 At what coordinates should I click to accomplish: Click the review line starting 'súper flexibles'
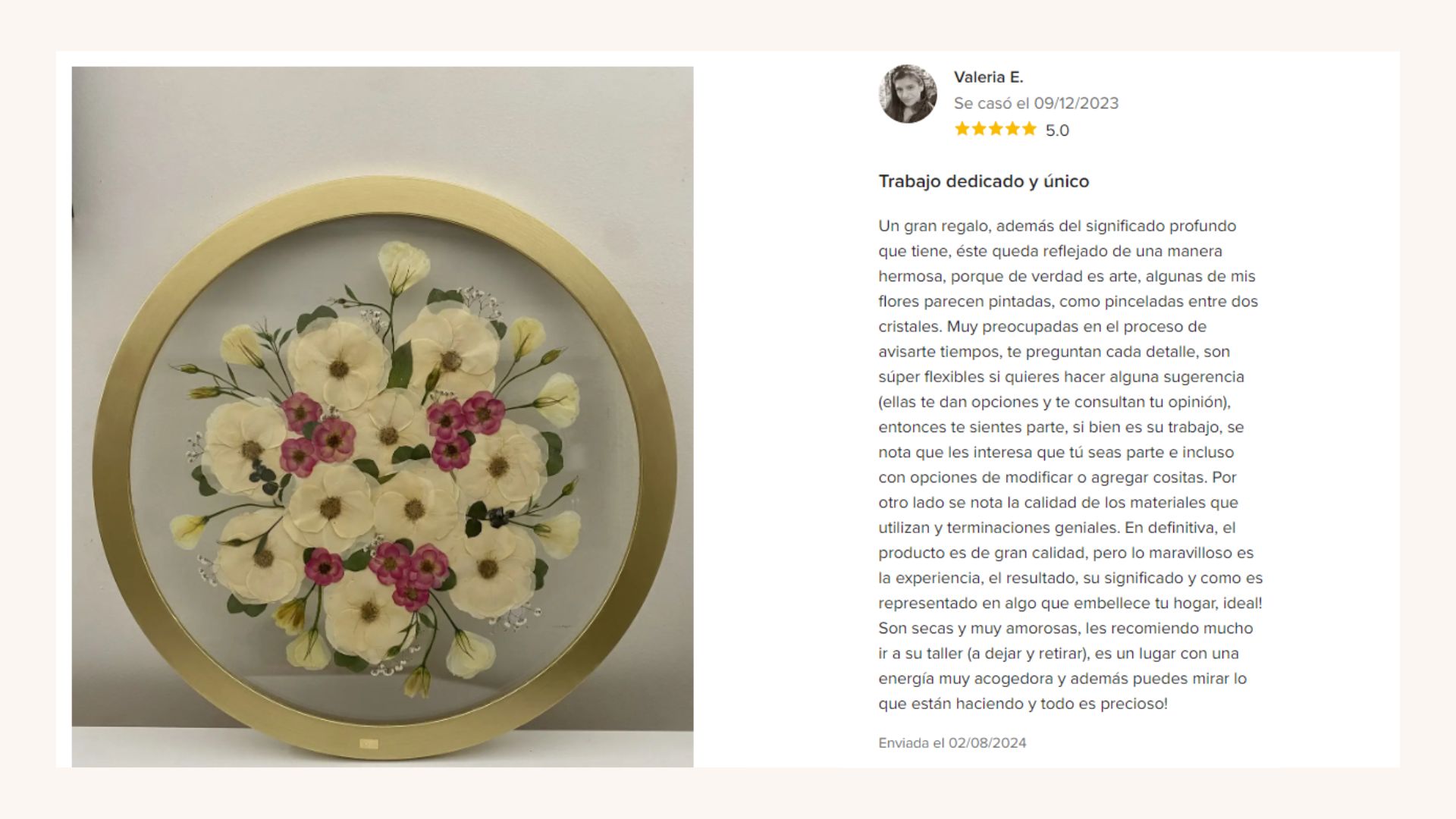pyautogui.click(x=1061, y=377)
